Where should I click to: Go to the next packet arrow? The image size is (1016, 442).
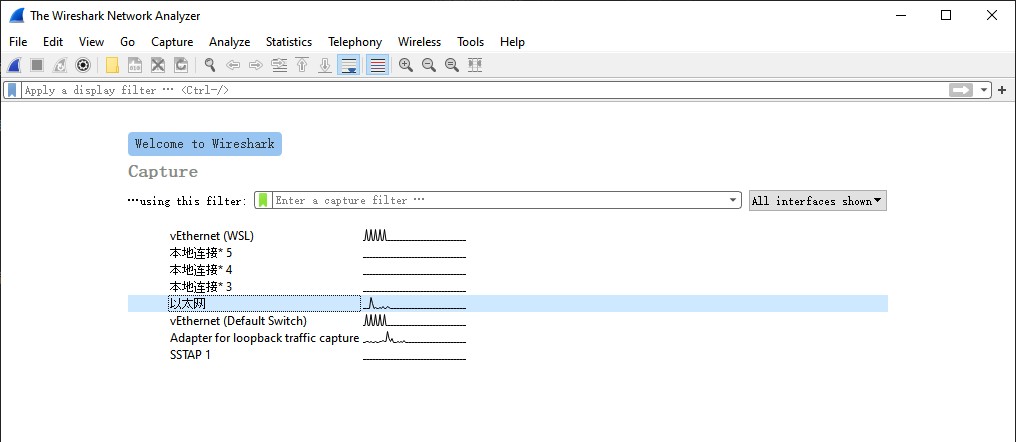point(256,65)
